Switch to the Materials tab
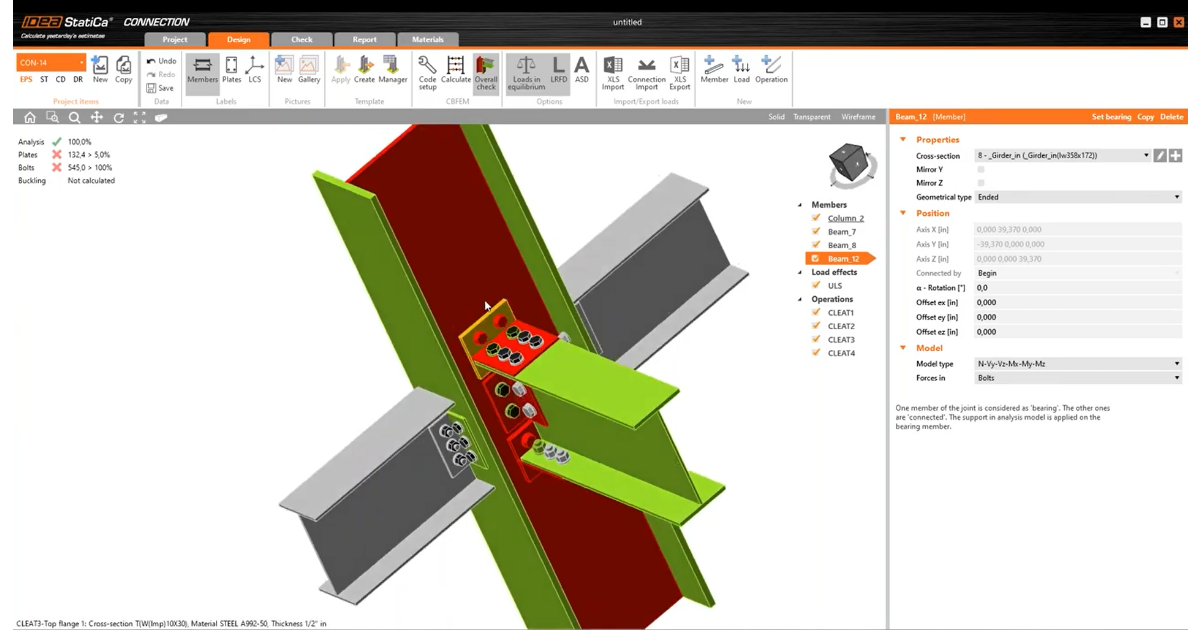 [428, 40]
